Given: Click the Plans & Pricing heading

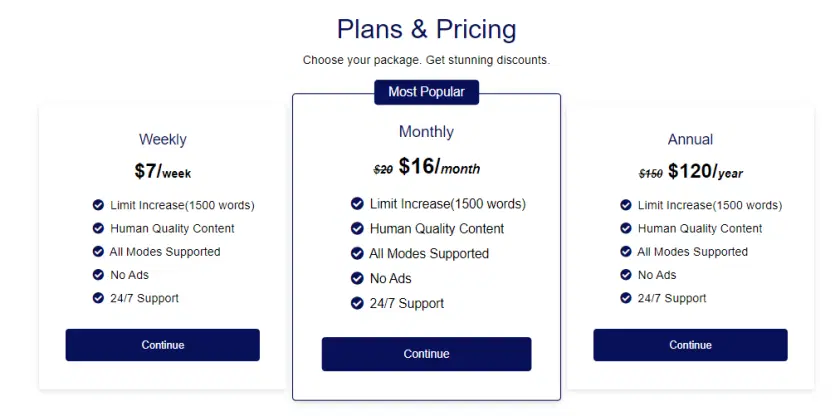Looking at the screenshot, I should tap(426, 29).
